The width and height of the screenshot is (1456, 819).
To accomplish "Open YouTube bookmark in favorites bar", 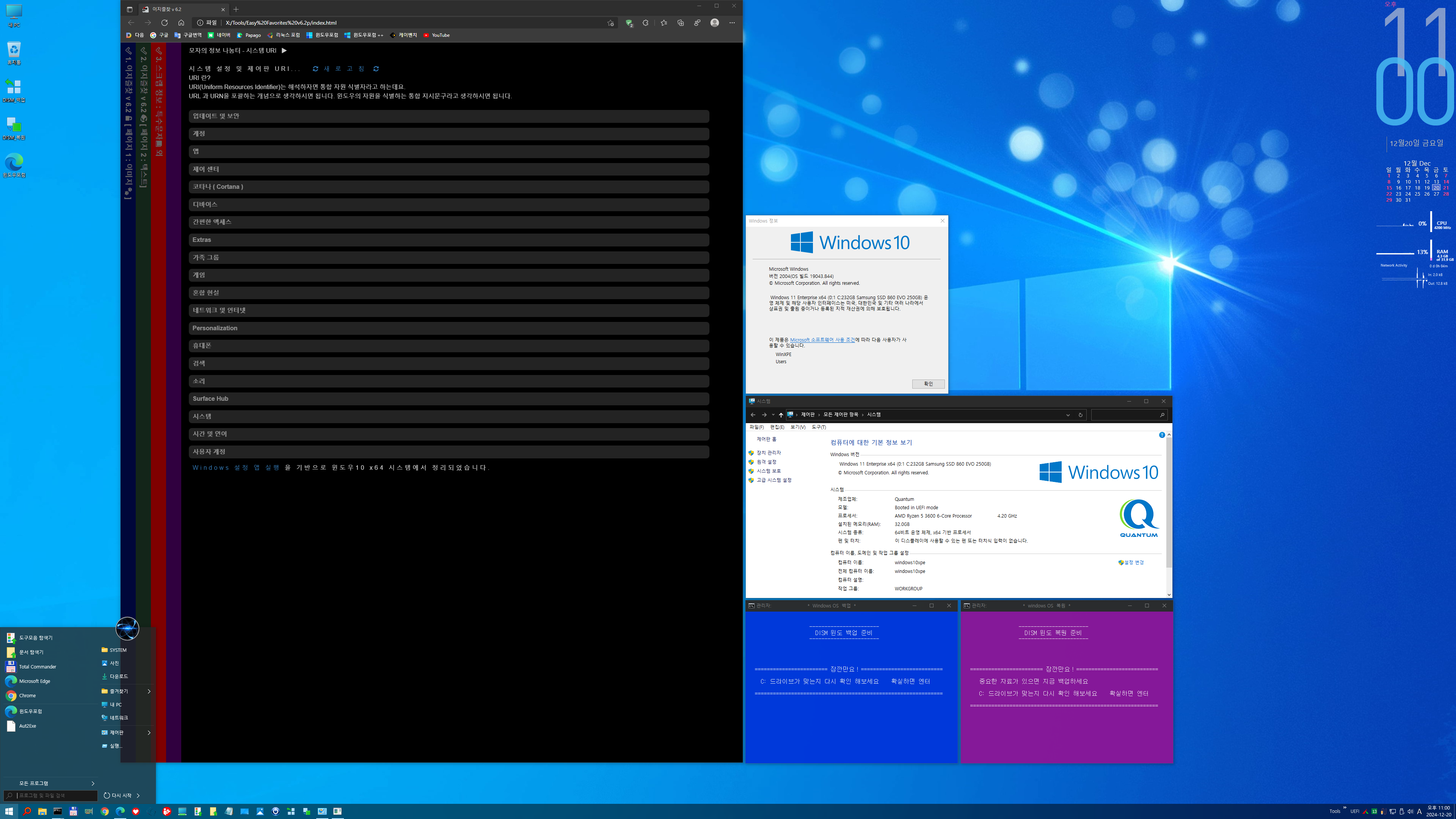I will pos(436,35).
